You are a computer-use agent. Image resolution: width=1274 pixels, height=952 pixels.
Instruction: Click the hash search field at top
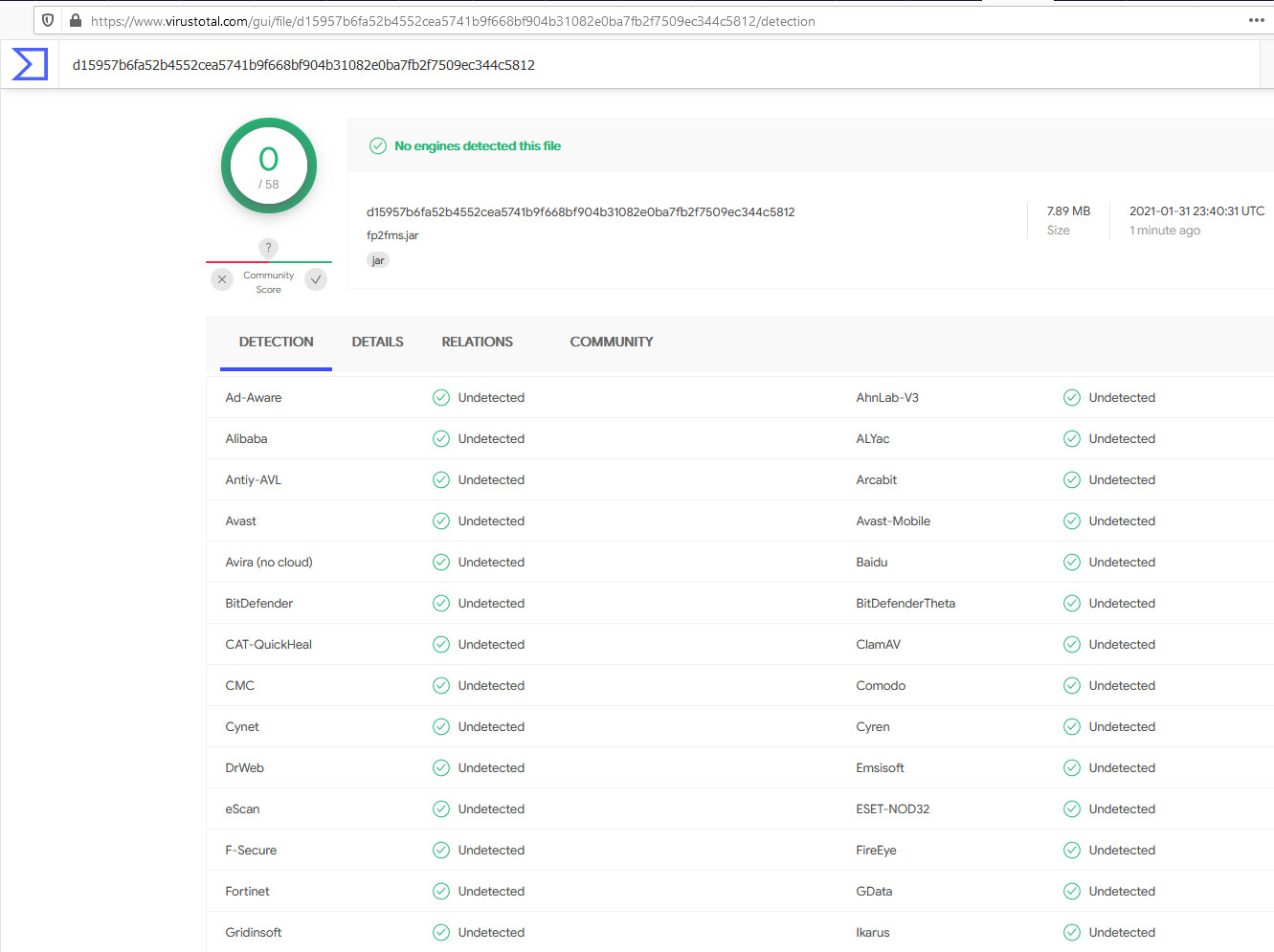(x=659, y=65)
